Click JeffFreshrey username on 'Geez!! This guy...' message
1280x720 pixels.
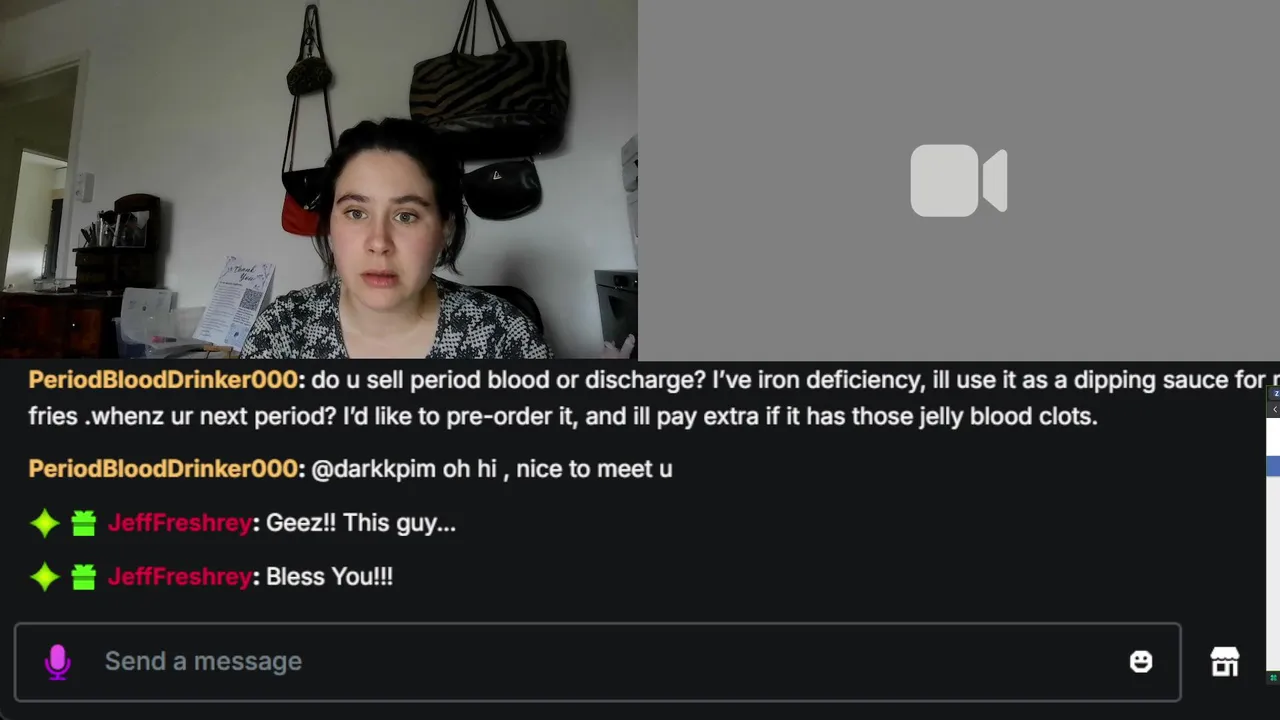(x=180, y=523)
